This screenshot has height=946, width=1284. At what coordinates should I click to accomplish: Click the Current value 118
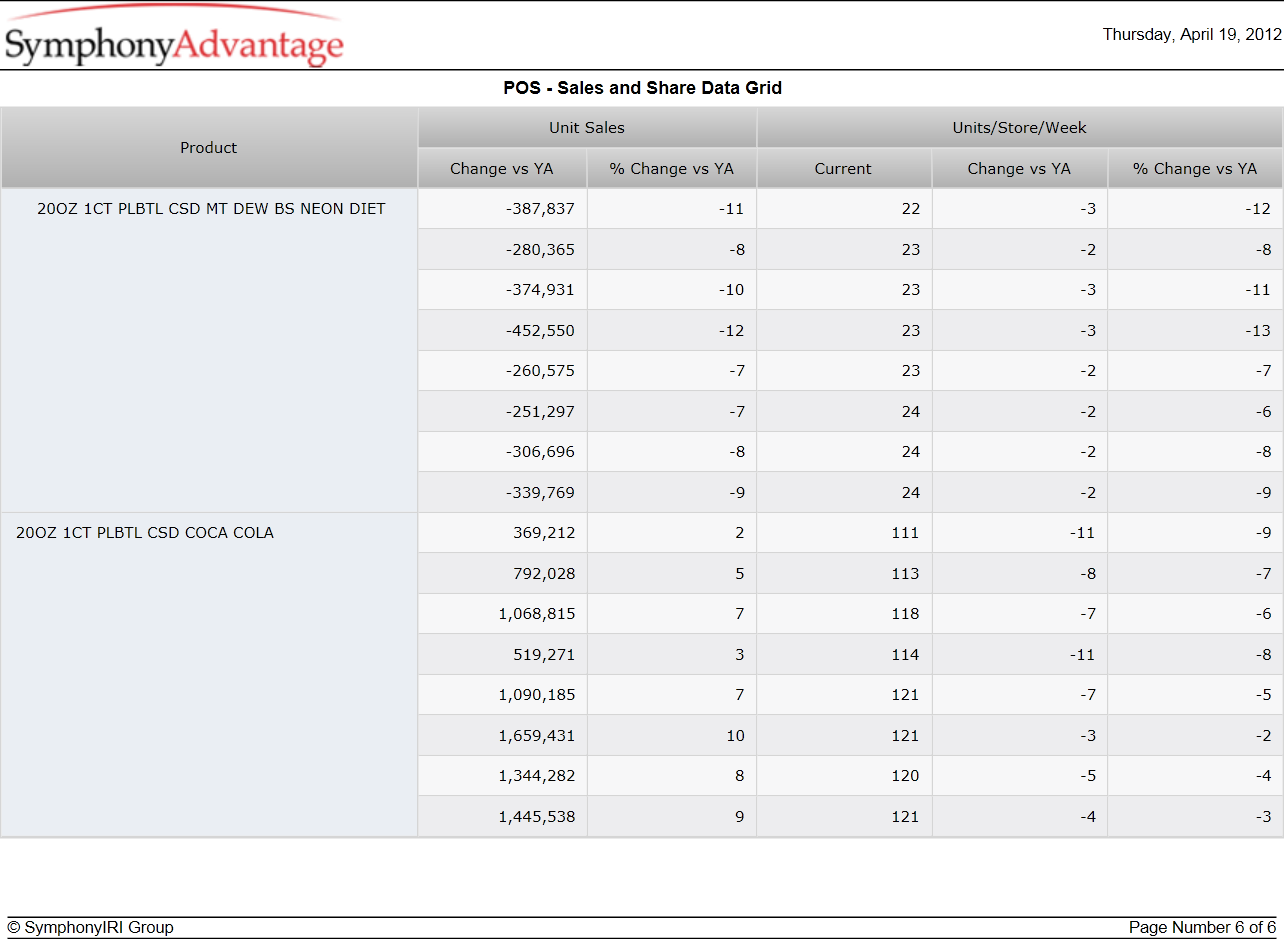point(906,614)
